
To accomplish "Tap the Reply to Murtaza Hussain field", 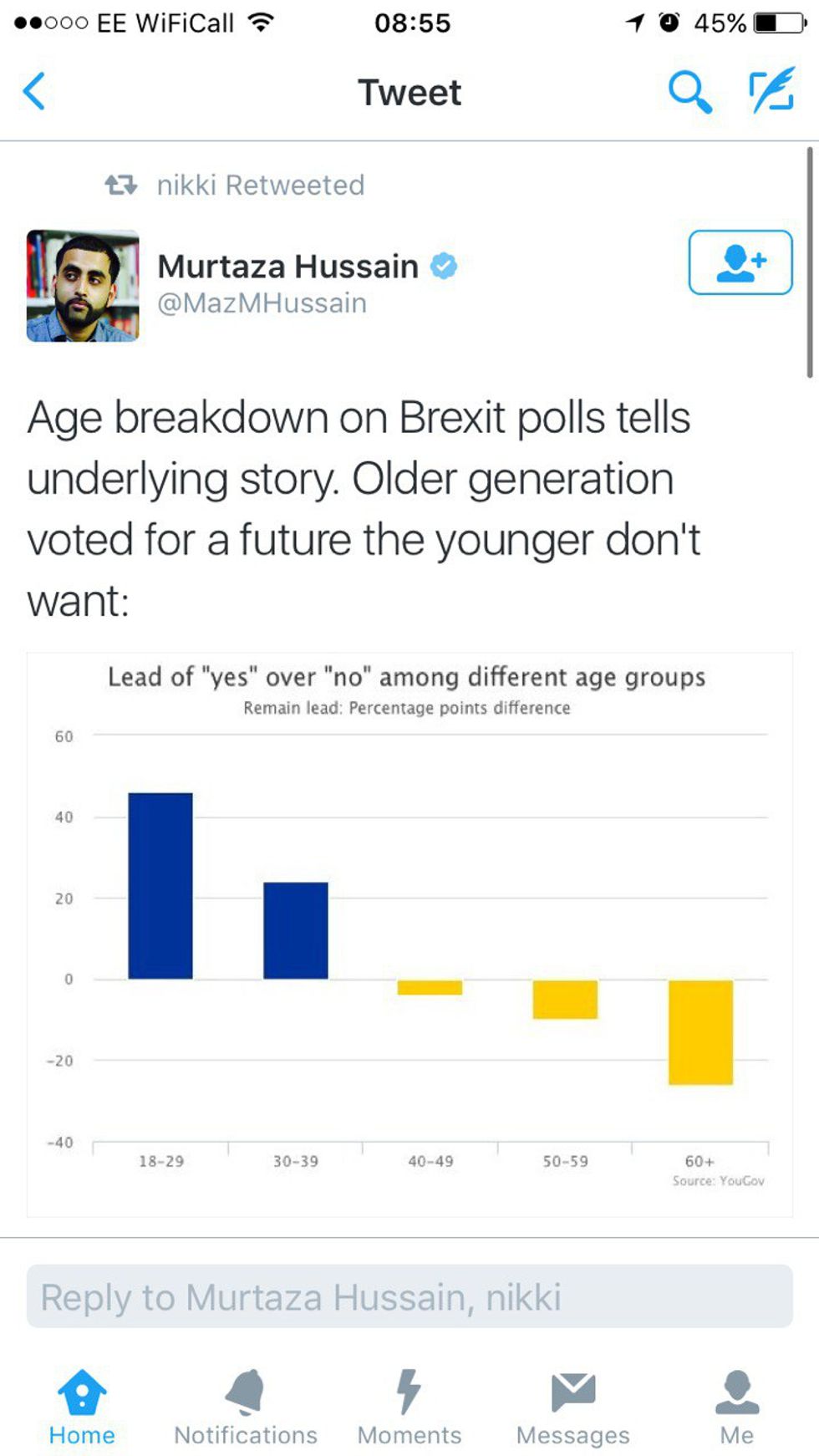I will point(409,1296).
